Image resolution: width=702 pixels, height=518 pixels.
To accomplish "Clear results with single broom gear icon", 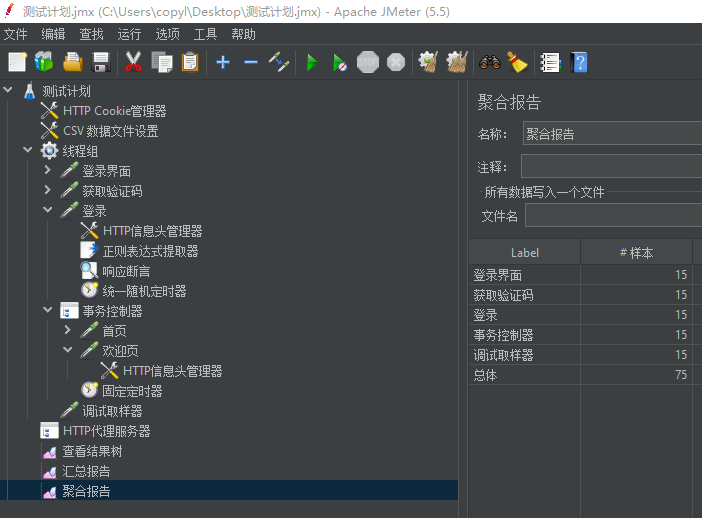I will pos(428,62).
